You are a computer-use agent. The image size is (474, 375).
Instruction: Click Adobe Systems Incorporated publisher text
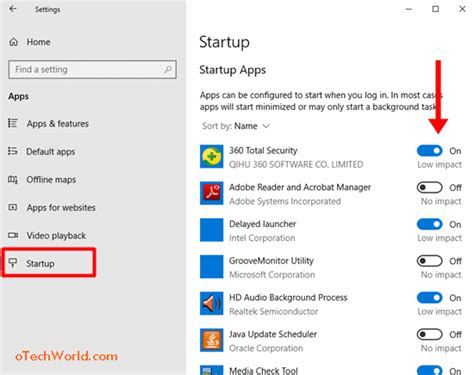[x=285, y=201]
